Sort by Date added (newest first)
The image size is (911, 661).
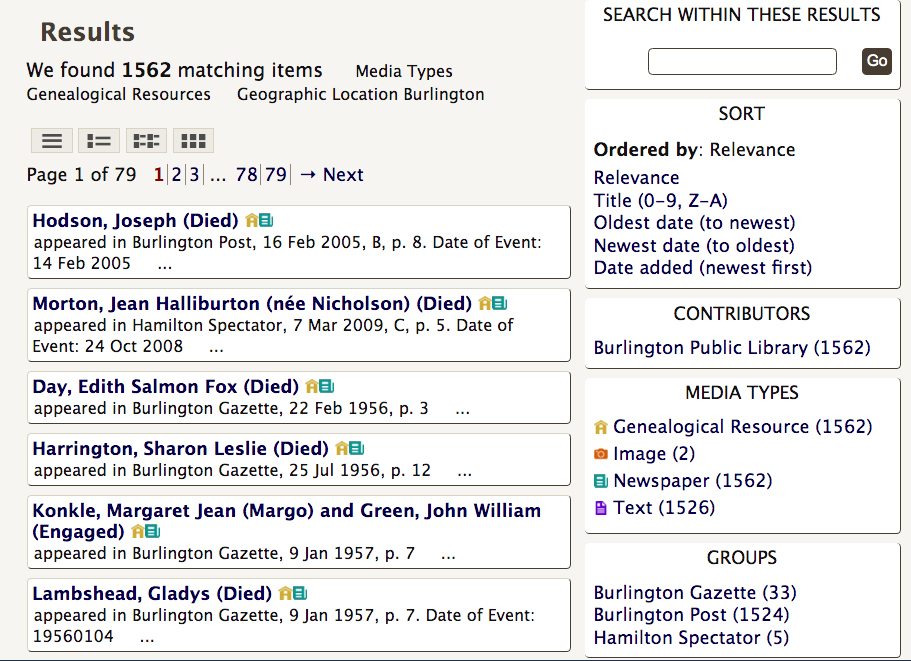point(702,268)
